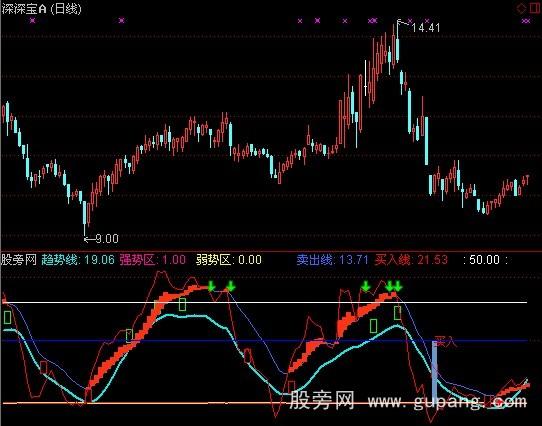Click the double purple marker below corner icons
542x426 pixels.
526,21
